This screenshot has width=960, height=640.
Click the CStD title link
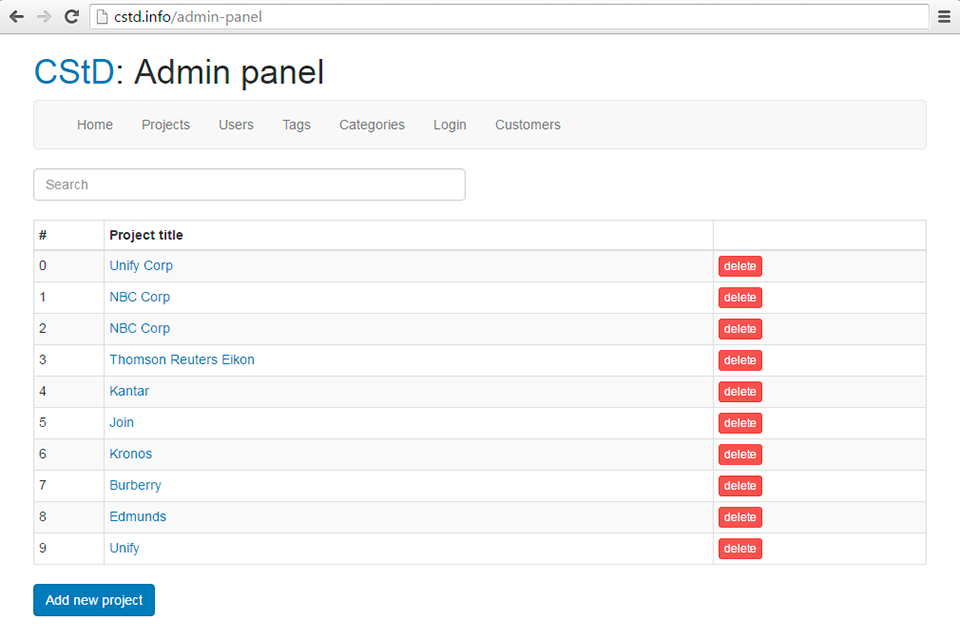pyautogui.click(x=74, y=72)
